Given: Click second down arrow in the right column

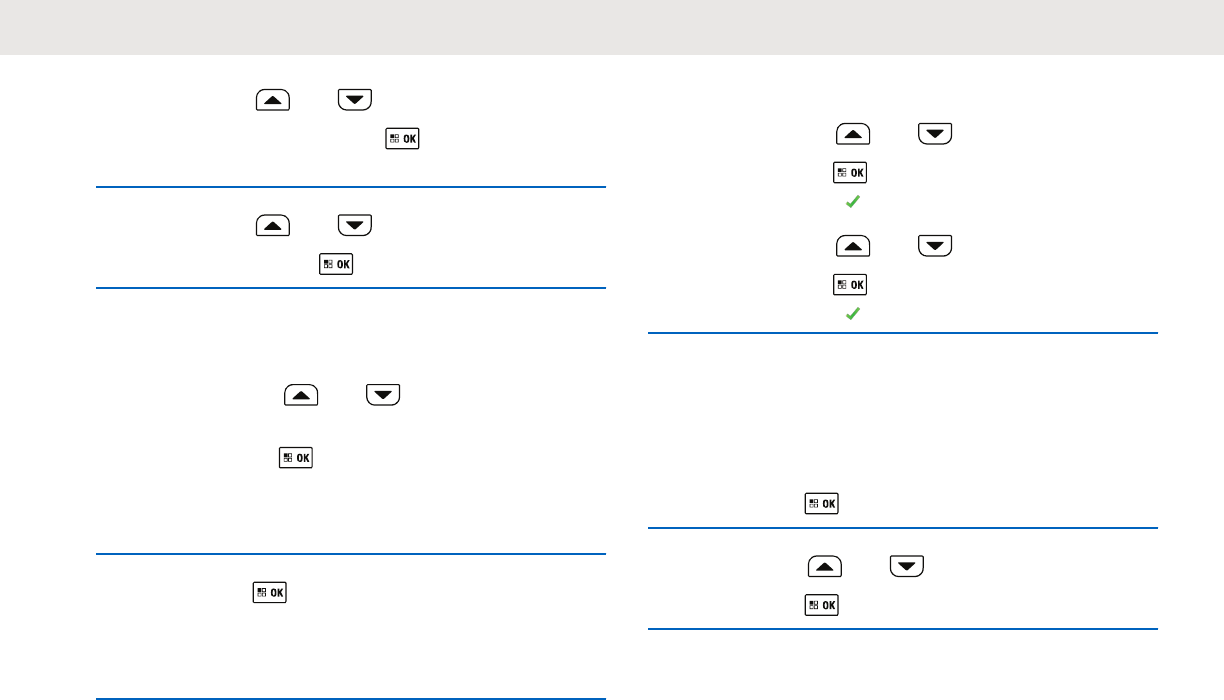Looking at the screenshot, I should click(x=935, y=245).
